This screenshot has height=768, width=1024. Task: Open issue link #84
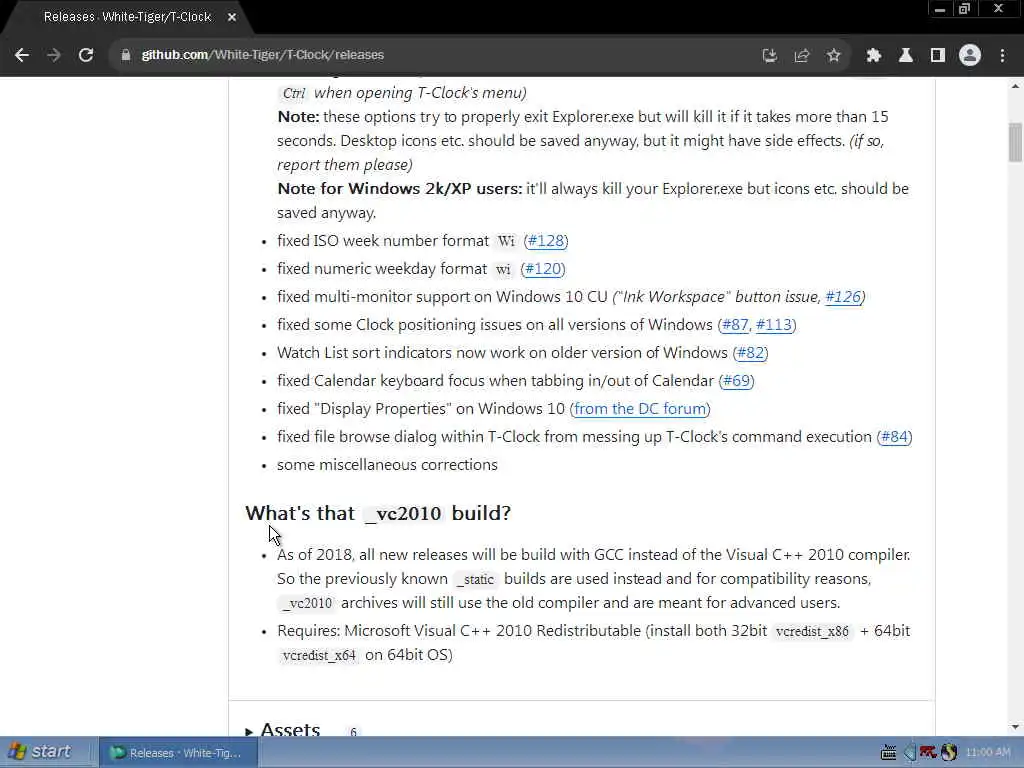(895, 437)
